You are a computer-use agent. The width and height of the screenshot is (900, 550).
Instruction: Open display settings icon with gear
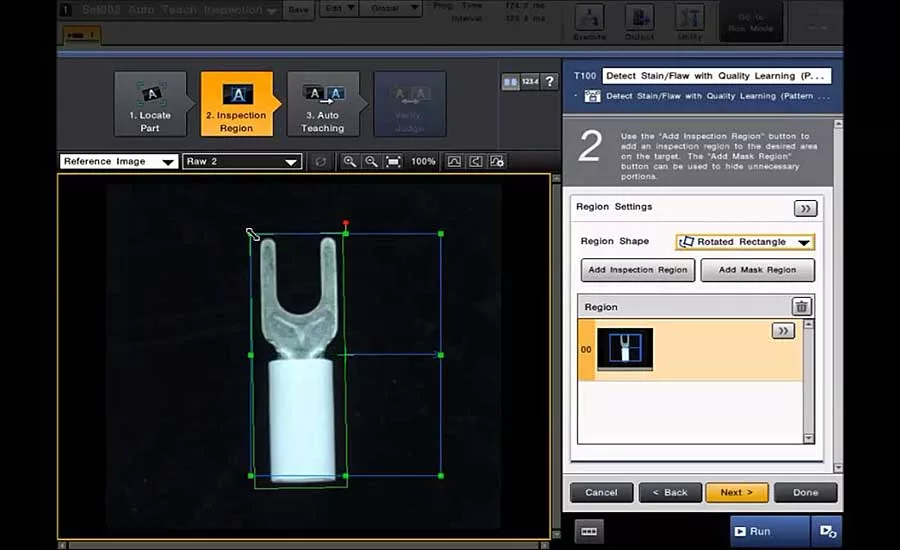[497, 162]
